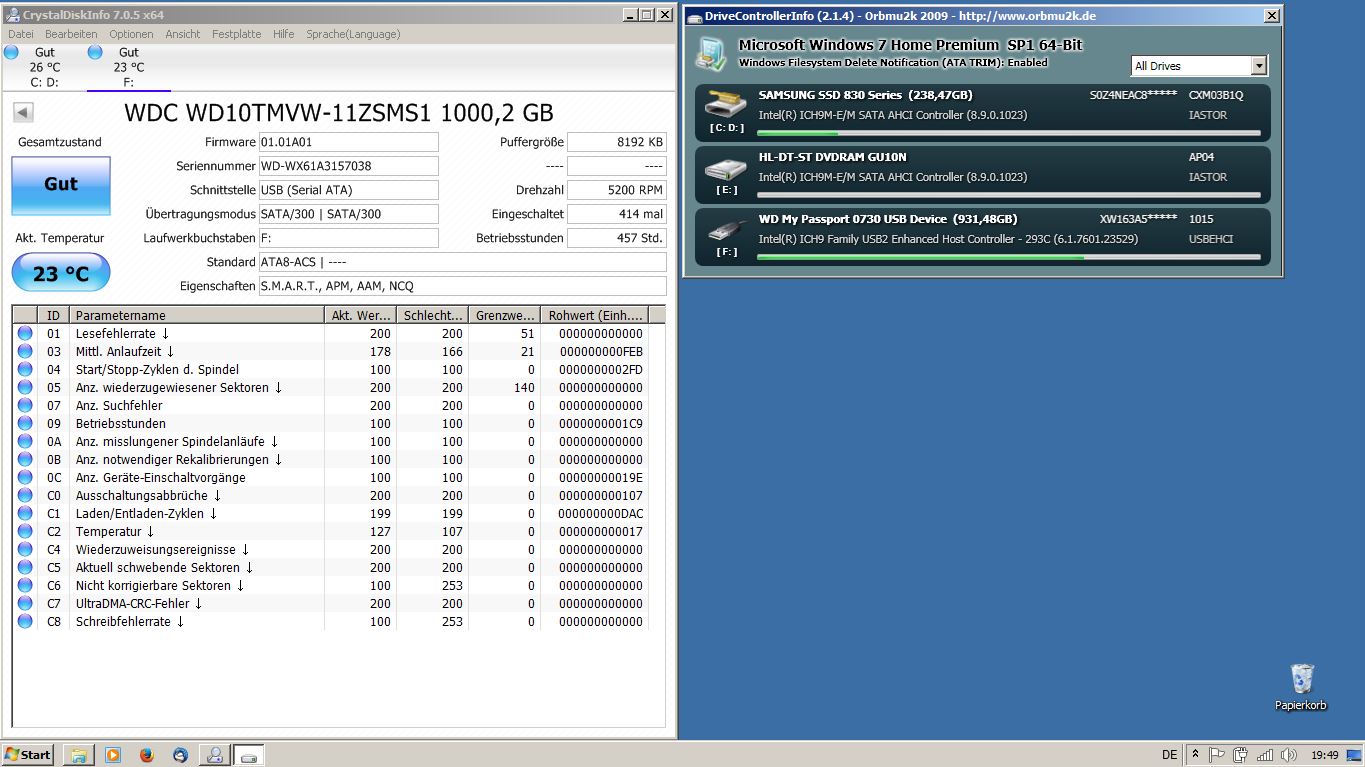Image resolution: width=1365 pixels, height=767 pixels.
Task: Launch Thunderbird from the taskbar
Action: [180, 755]
